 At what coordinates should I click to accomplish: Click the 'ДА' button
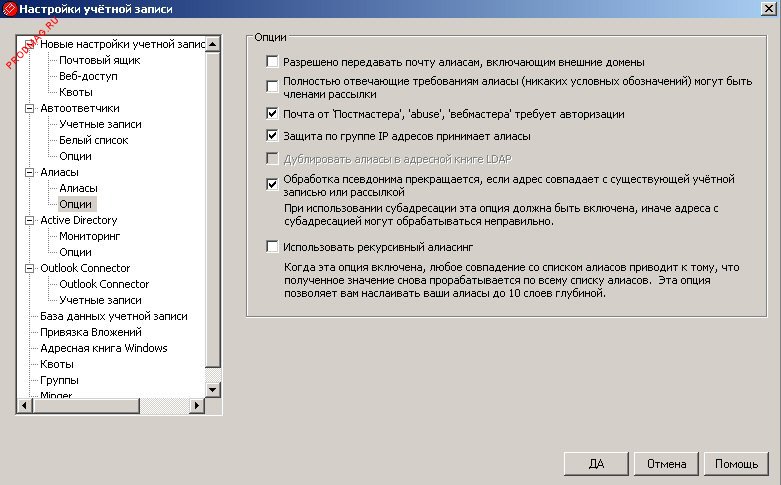click(x=596, y=464)
